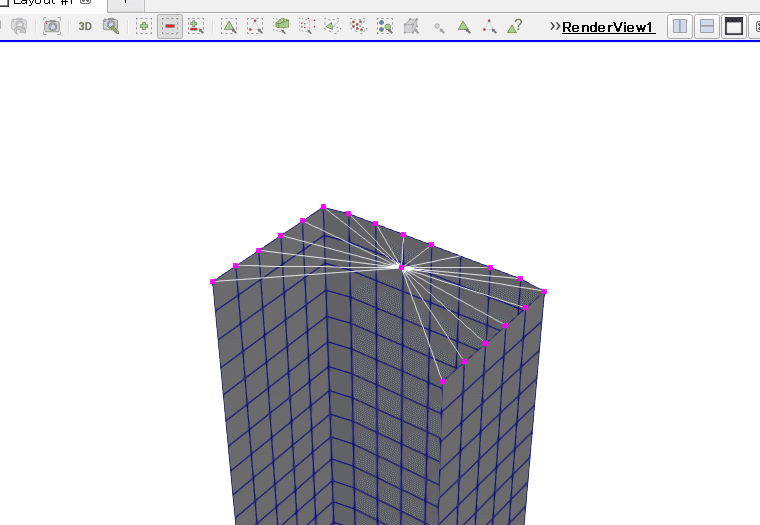Select points on surface tool
Viewport: 760px width, 525px height.
tap(255, 26)
